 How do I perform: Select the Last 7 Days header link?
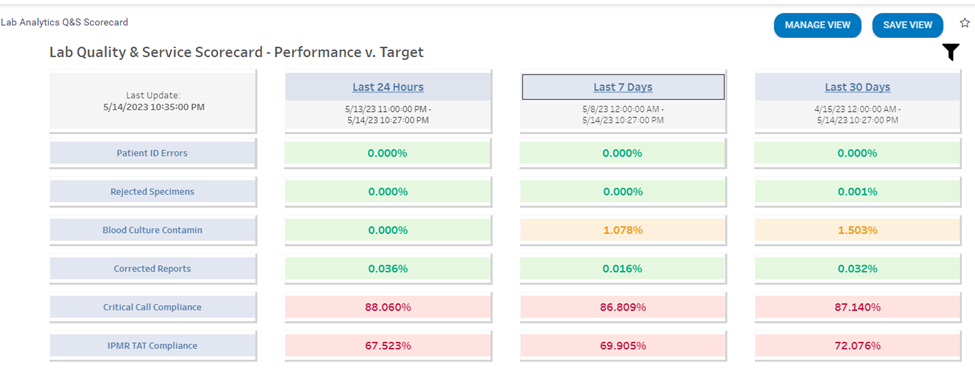tap(623, 87)
